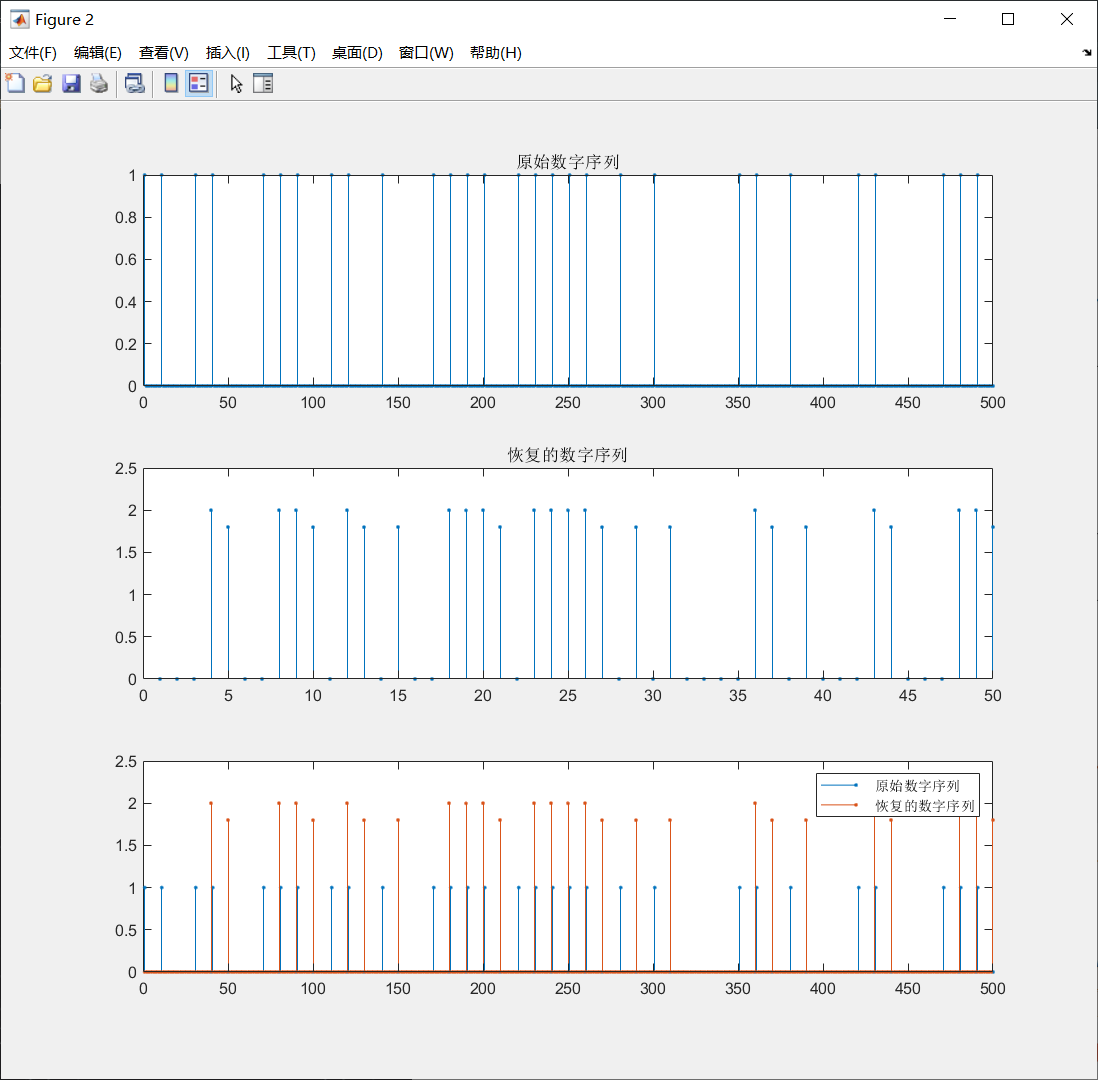Viewport: 1098px width, 1080px height.
Task: Click the 25 x-axis label of the middle plot
Action: (x=567, y=695)
